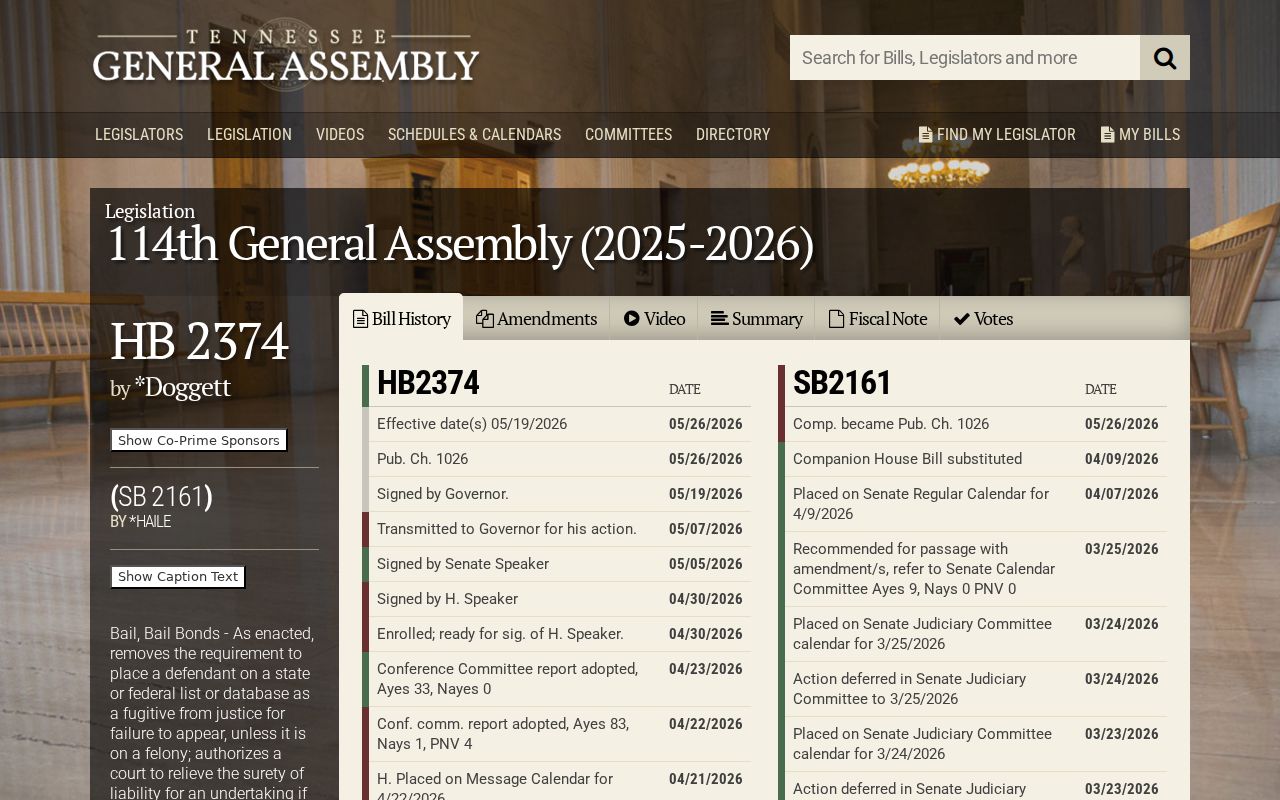Expand the Show Co-Prime Sponsors button
1280x800 pixels.
199,440
